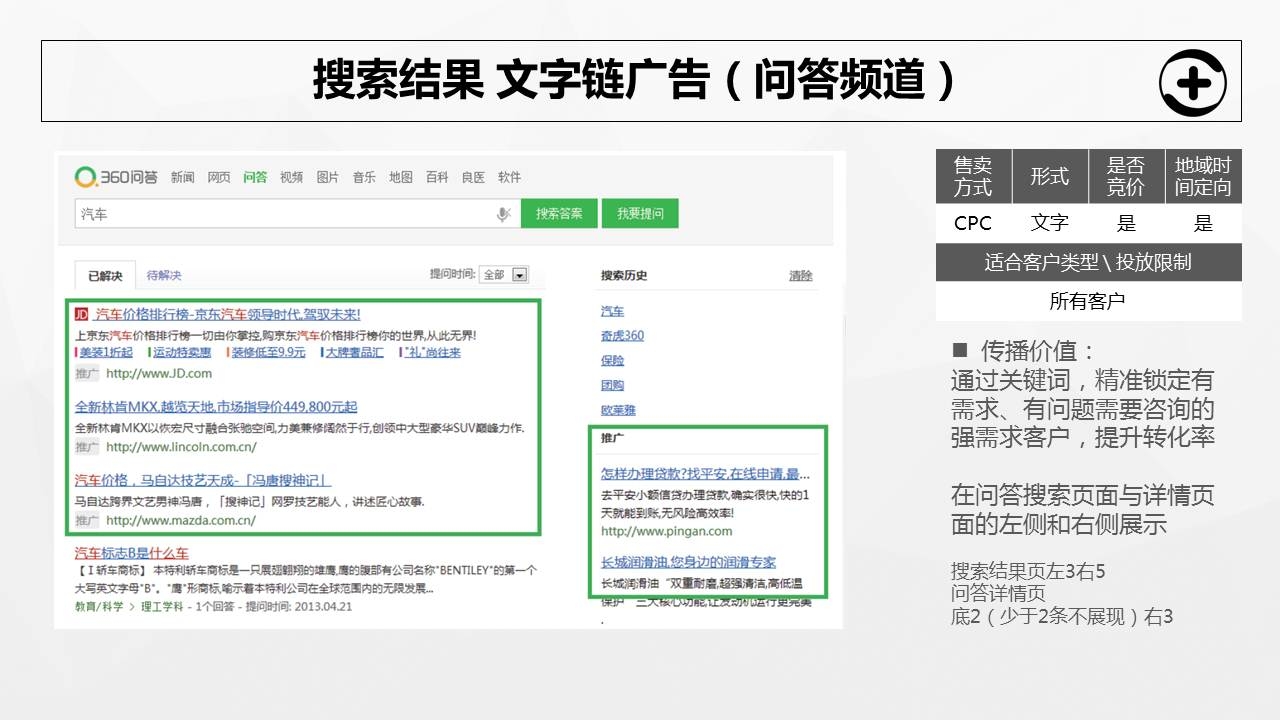
Task: Click the 推广 badge beside www.mazda.com.cn
Action: click(87, 520)
